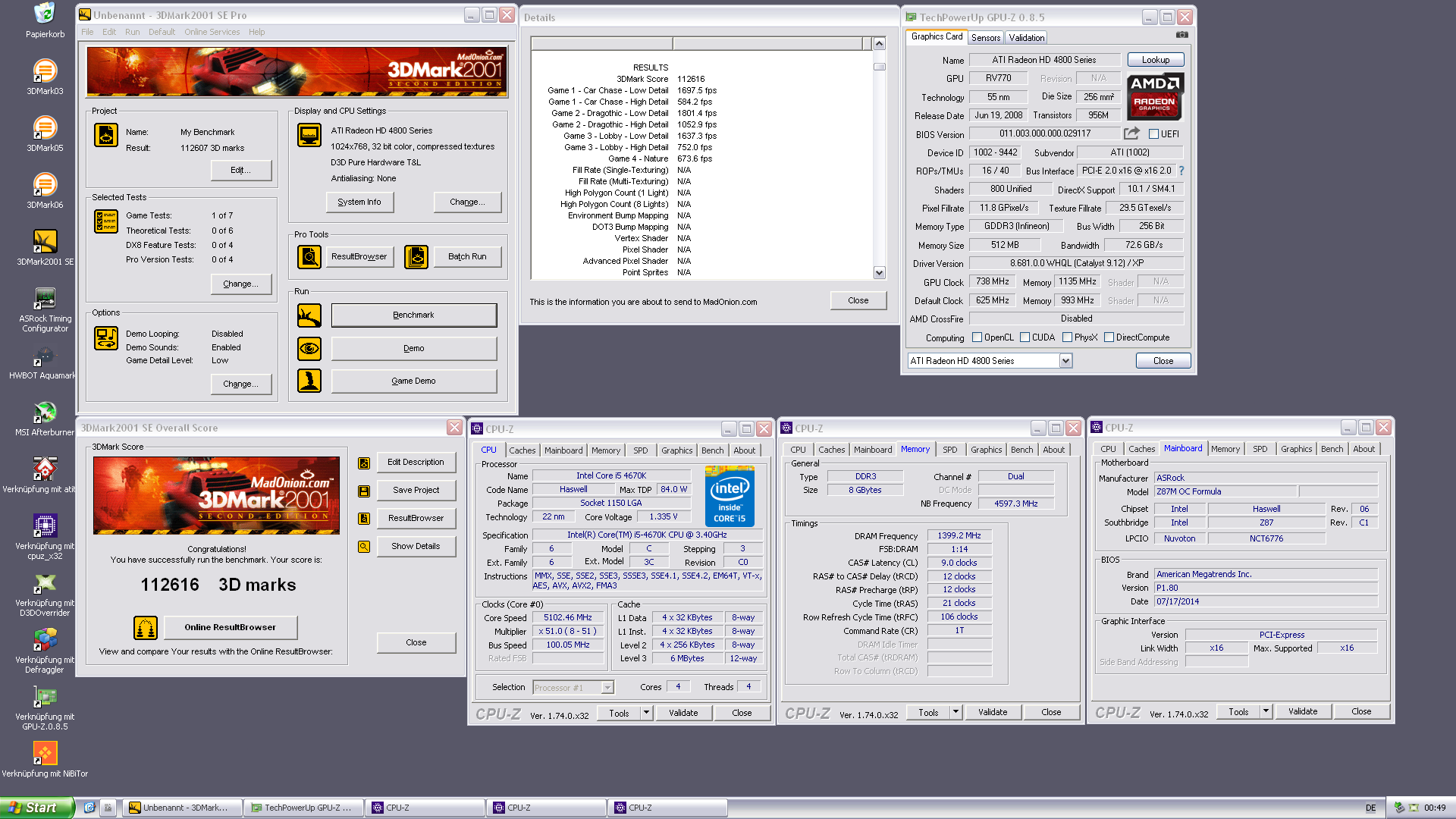Open the 3DMark2001 SE desktop icon
The width and height of the screenshot is (1456, 819).
pos(45,241)
